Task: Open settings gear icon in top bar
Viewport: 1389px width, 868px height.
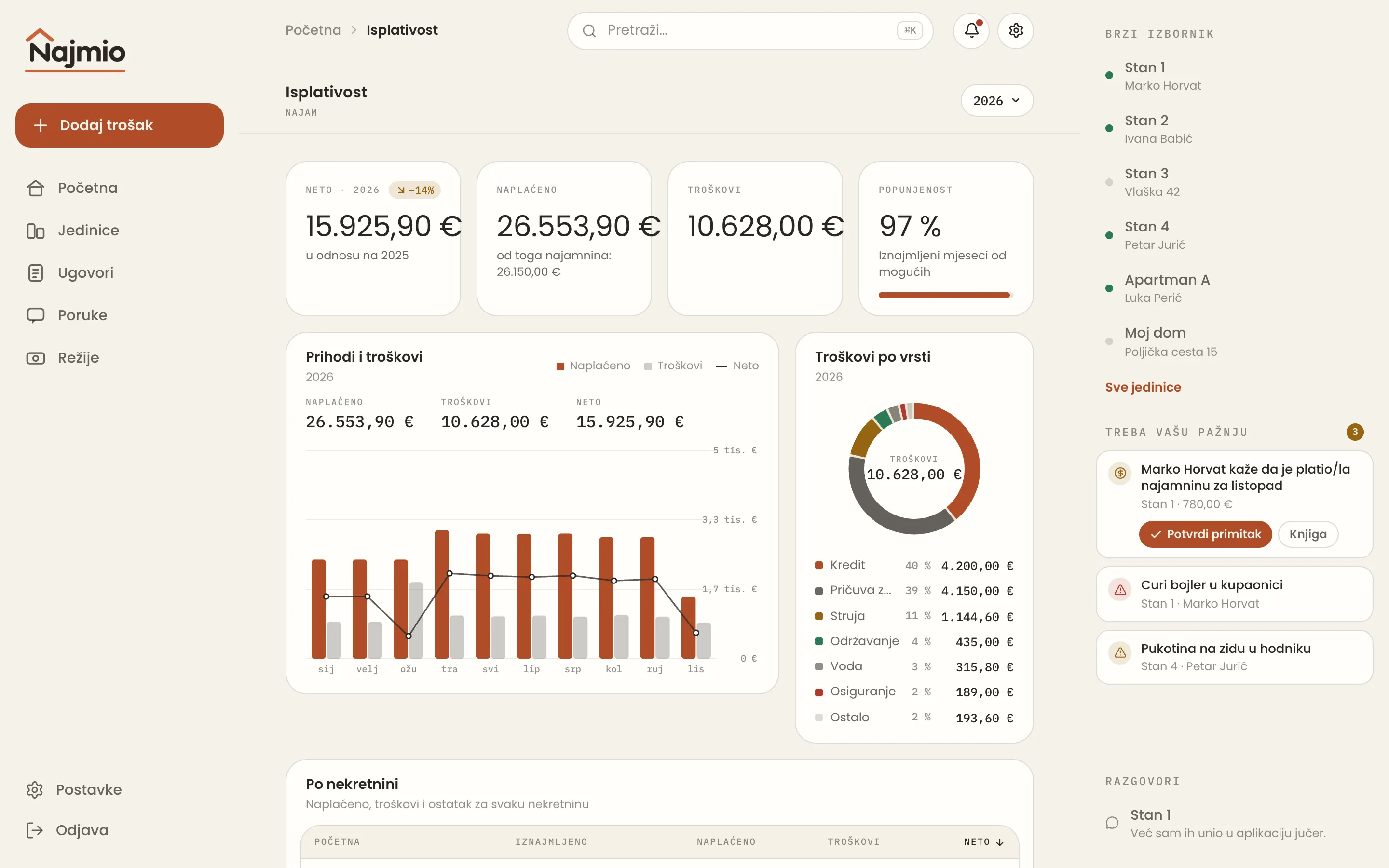Action: (x=1015, y=30)
